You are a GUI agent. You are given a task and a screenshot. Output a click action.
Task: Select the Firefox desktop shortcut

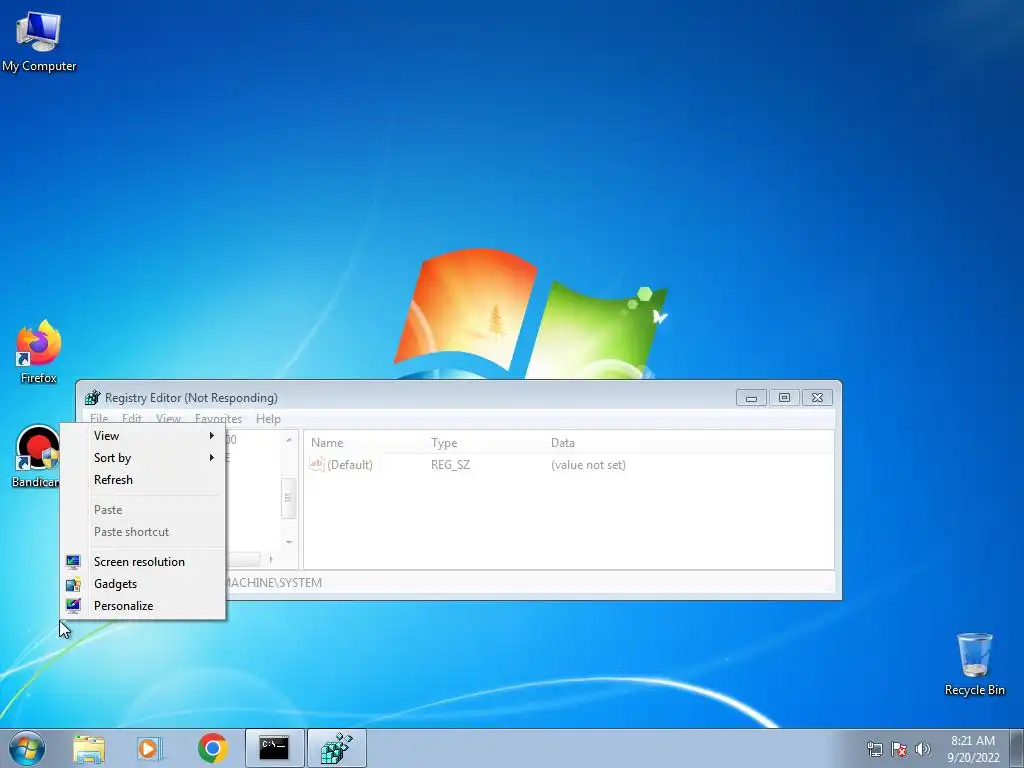[x=39, y=351]
